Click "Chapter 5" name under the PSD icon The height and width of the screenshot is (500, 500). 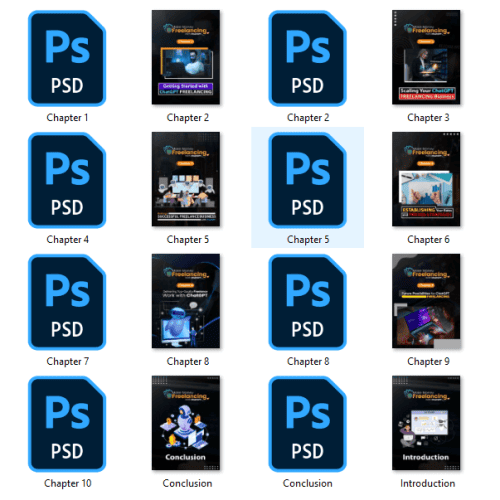[308, 240]
